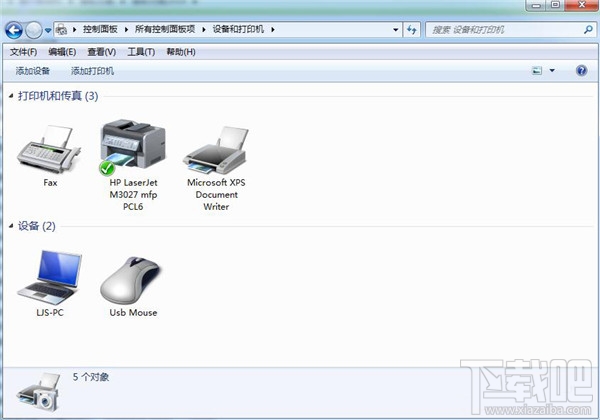Collapse the 打印机和传真 (3) group
The image size is (600, 420).
point(11,96)
